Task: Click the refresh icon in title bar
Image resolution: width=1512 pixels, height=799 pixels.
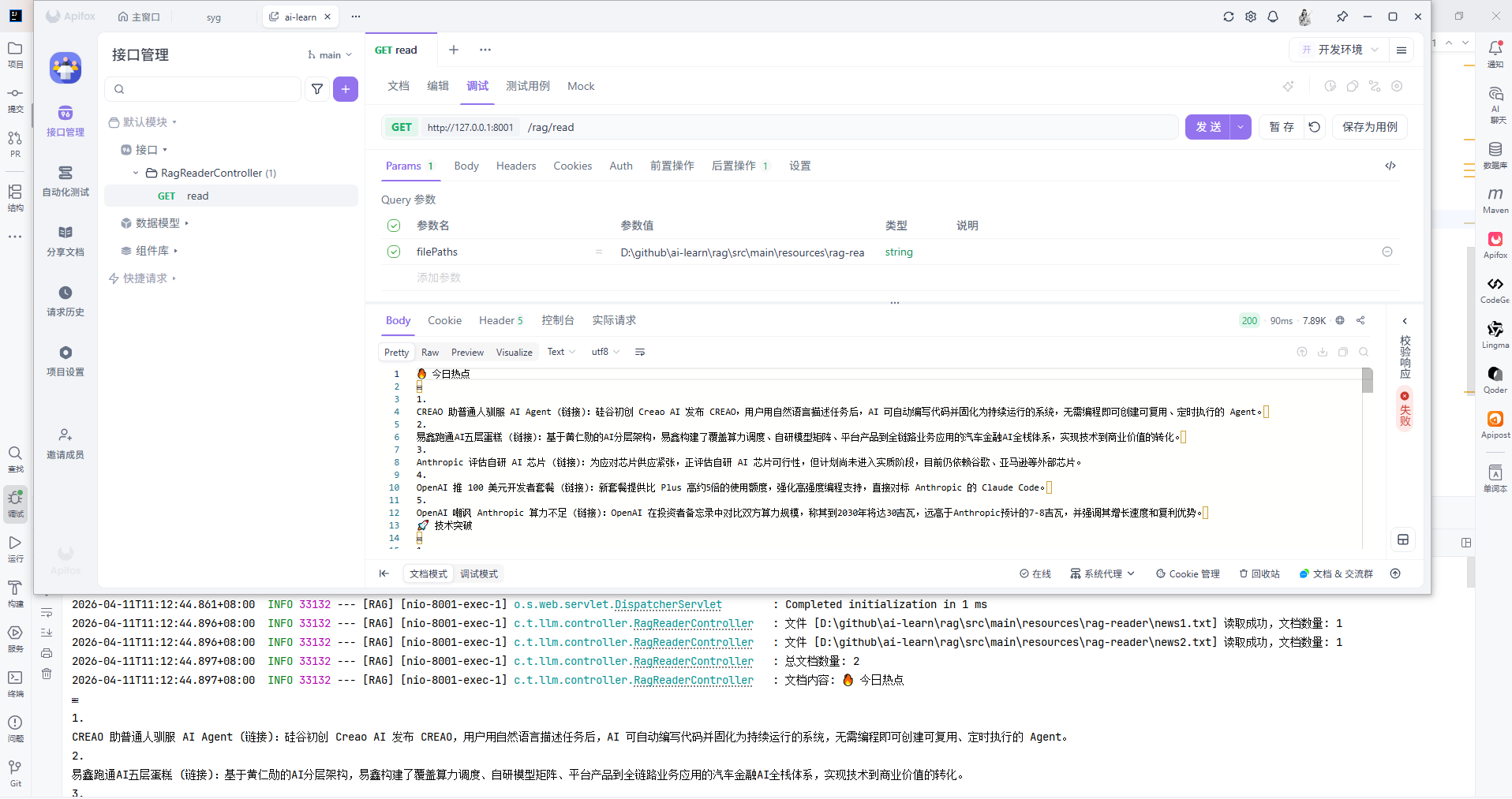Action: point(1229,17)
